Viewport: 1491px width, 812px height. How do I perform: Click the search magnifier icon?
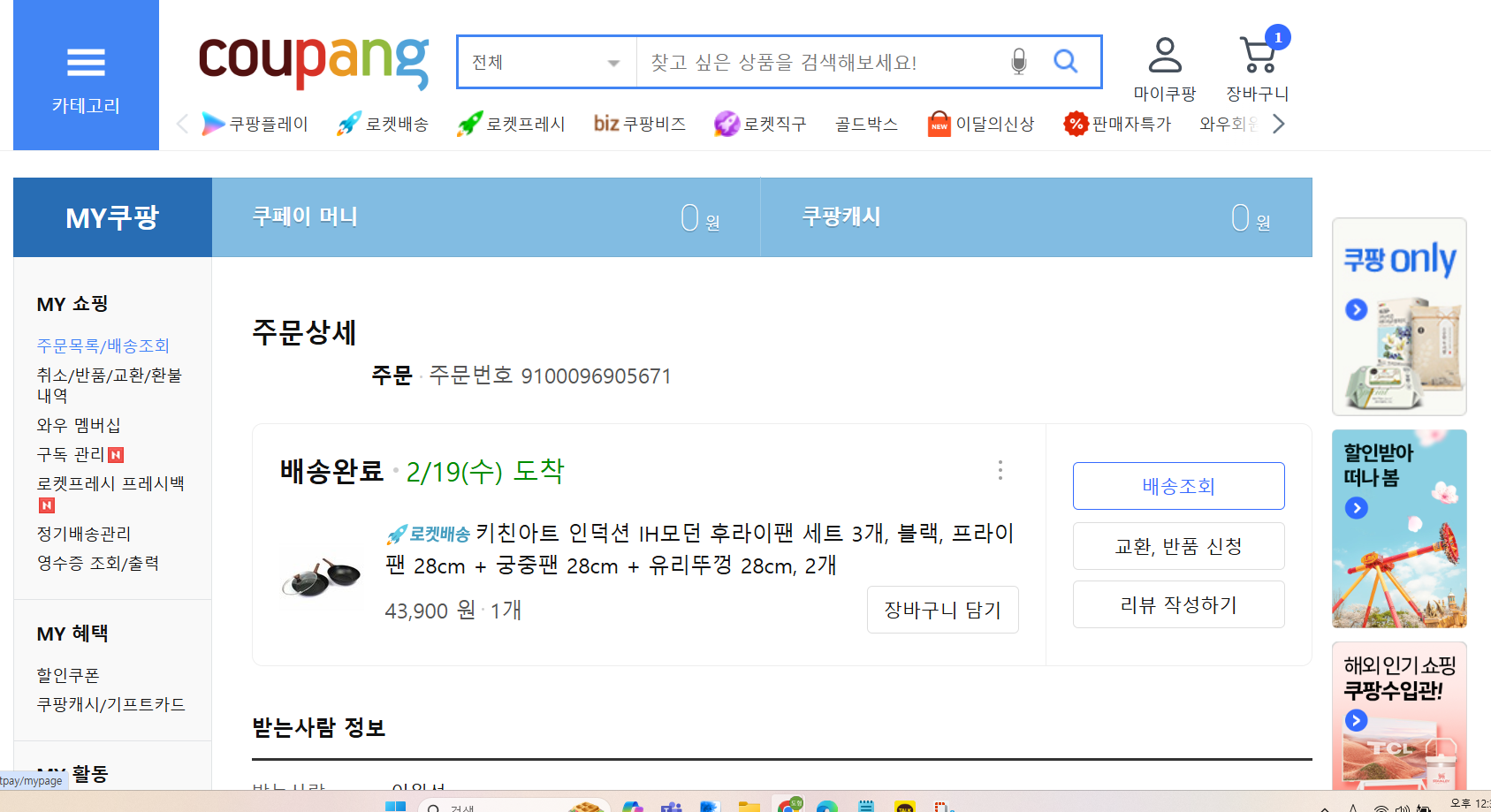(1066, 62)
